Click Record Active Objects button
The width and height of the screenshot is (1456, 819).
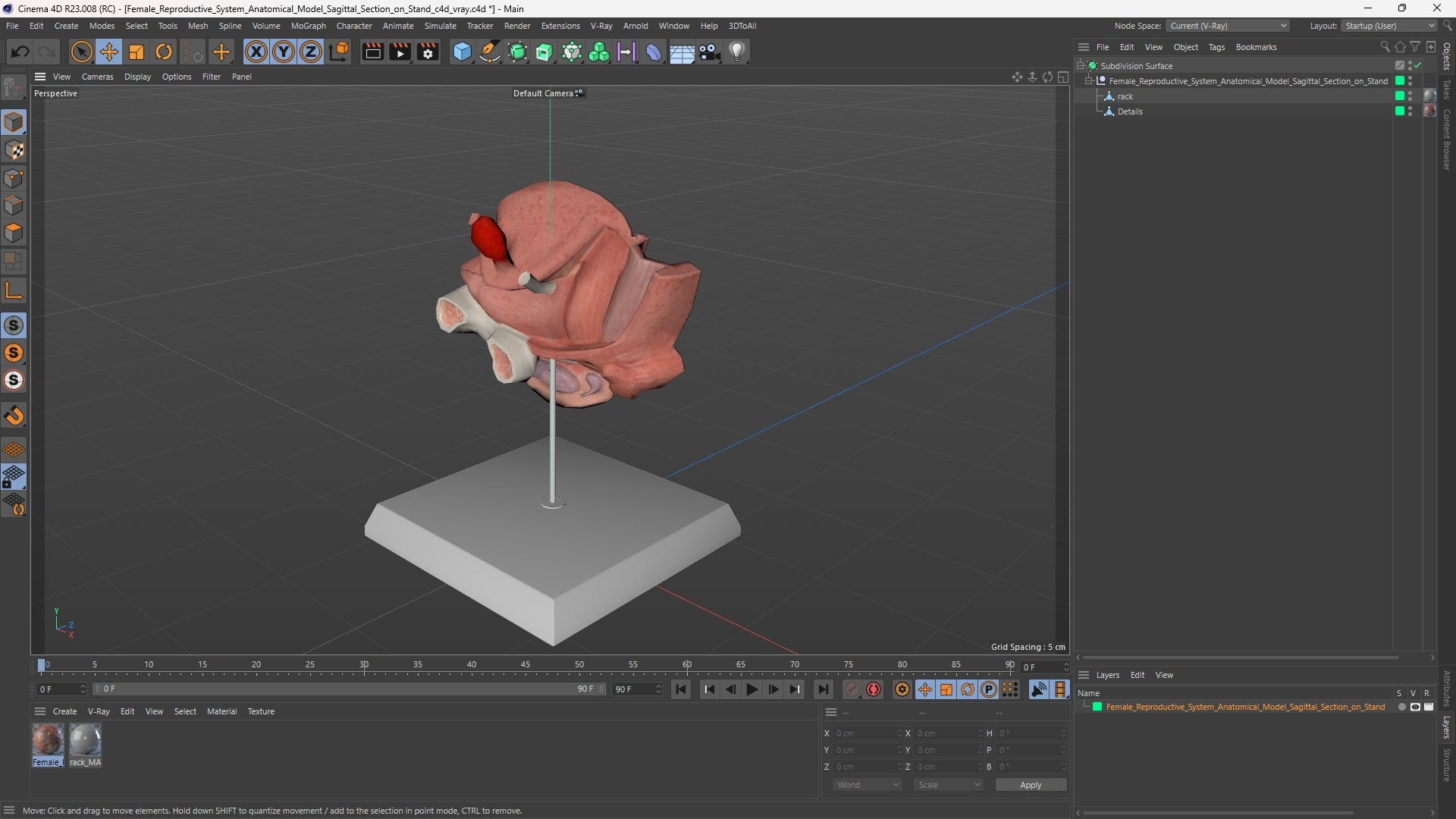(852, 689)
